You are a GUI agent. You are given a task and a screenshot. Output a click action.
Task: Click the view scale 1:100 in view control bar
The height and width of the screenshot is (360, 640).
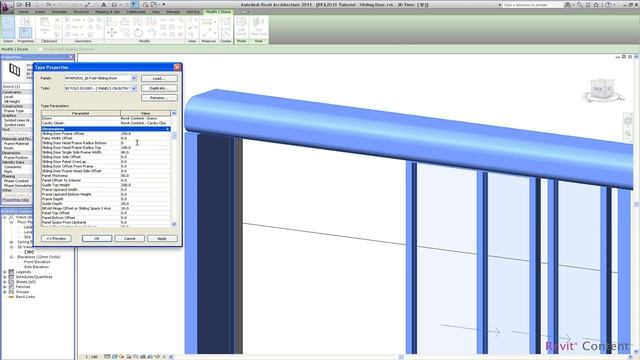(92, 357)
